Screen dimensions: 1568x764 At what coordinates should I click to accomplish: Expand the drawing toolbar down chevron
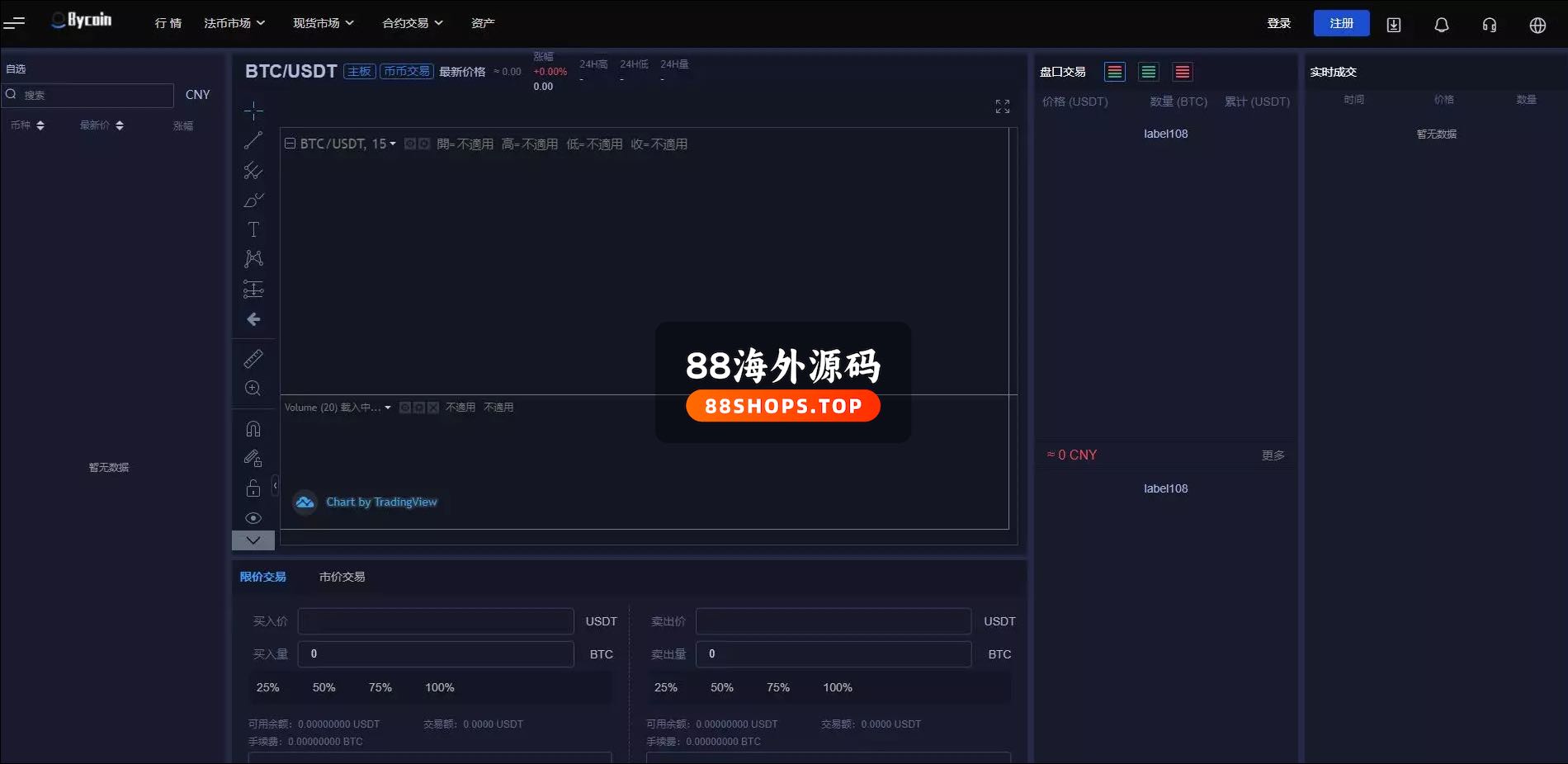253,540
